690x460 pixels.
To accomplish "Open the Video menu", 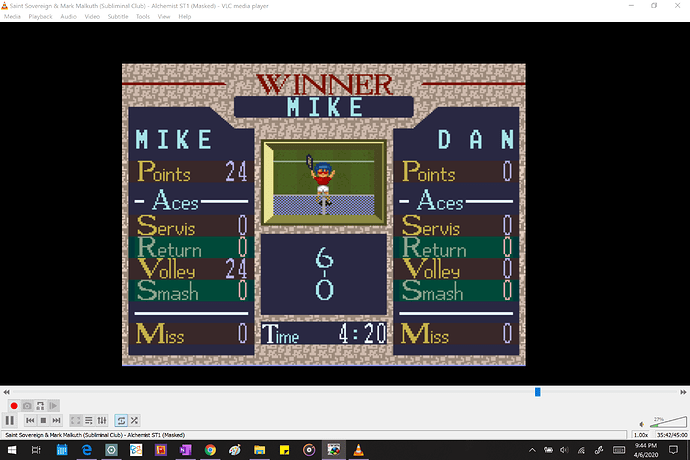I will click(92, 17).
